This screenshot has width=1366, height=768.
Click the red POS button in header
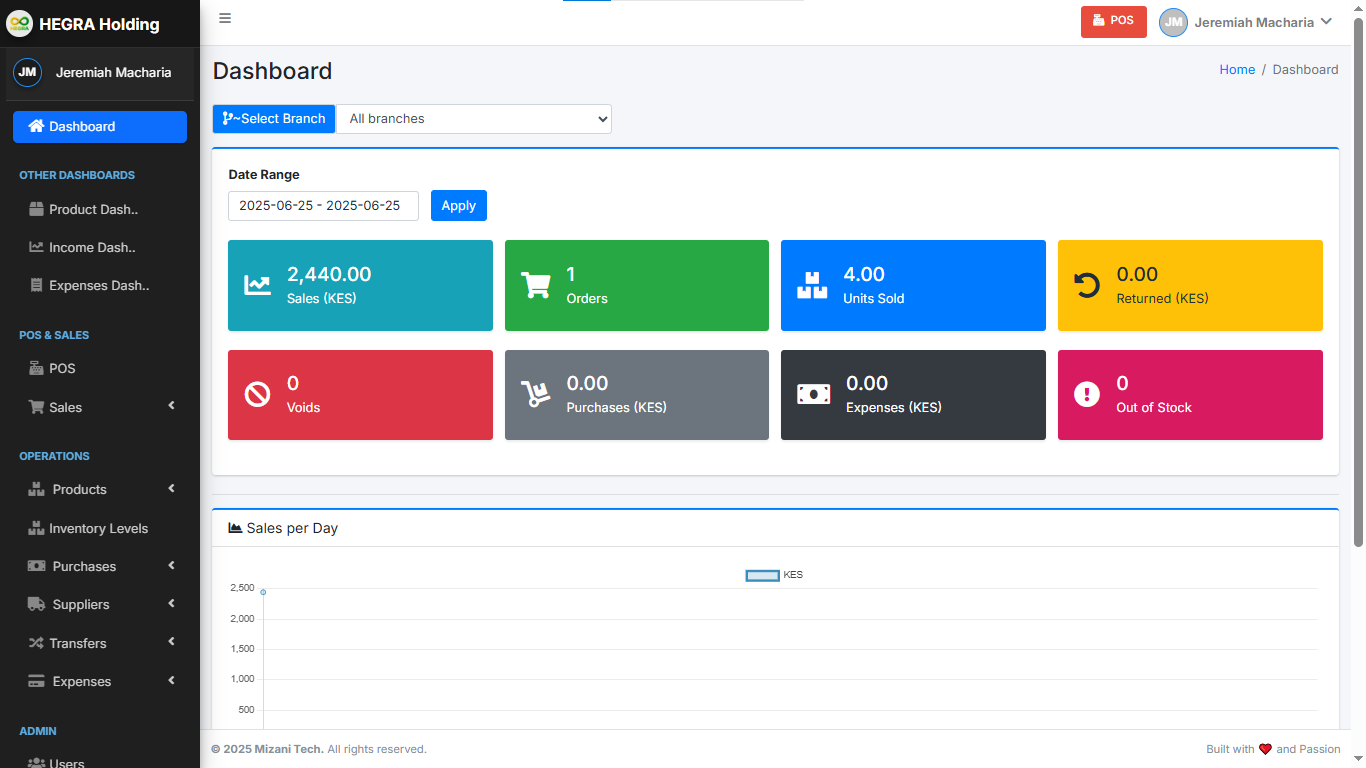coord(1113,21)
